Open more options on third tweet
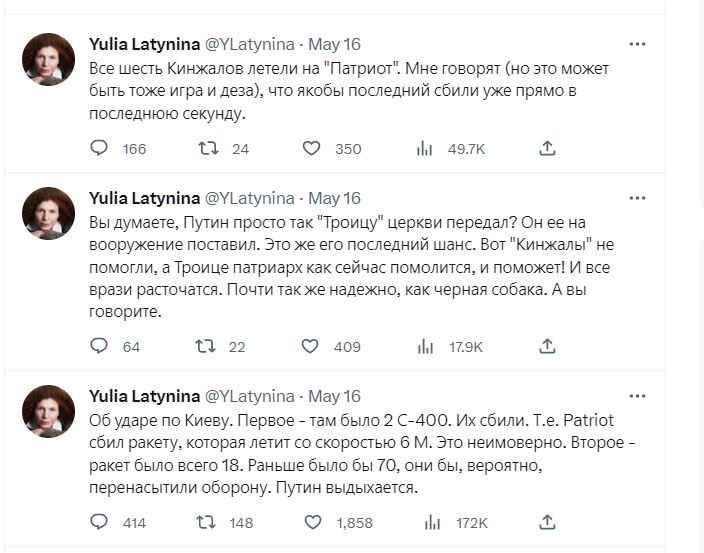Screen dimensions: 704x553 coord(637,396)
